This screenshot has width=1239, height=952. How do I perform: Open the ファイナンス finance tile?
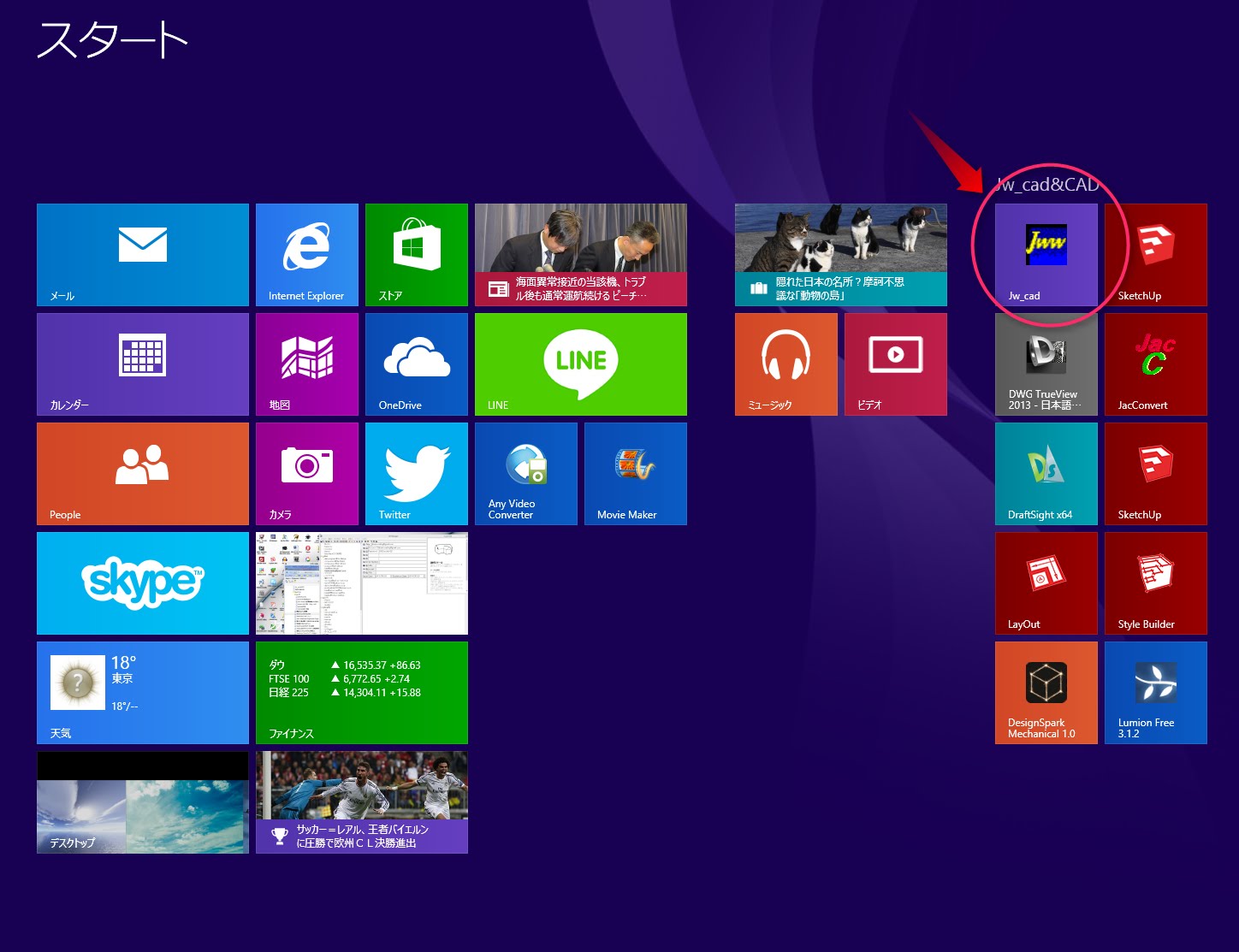coord(362,693)
